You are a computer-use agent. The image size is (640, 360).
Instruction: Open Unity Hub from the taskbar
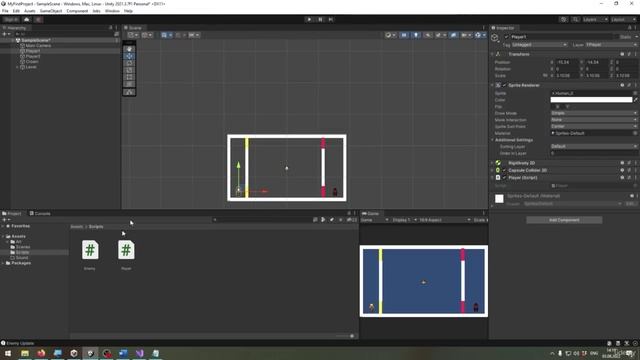click(x=74, y=353)
